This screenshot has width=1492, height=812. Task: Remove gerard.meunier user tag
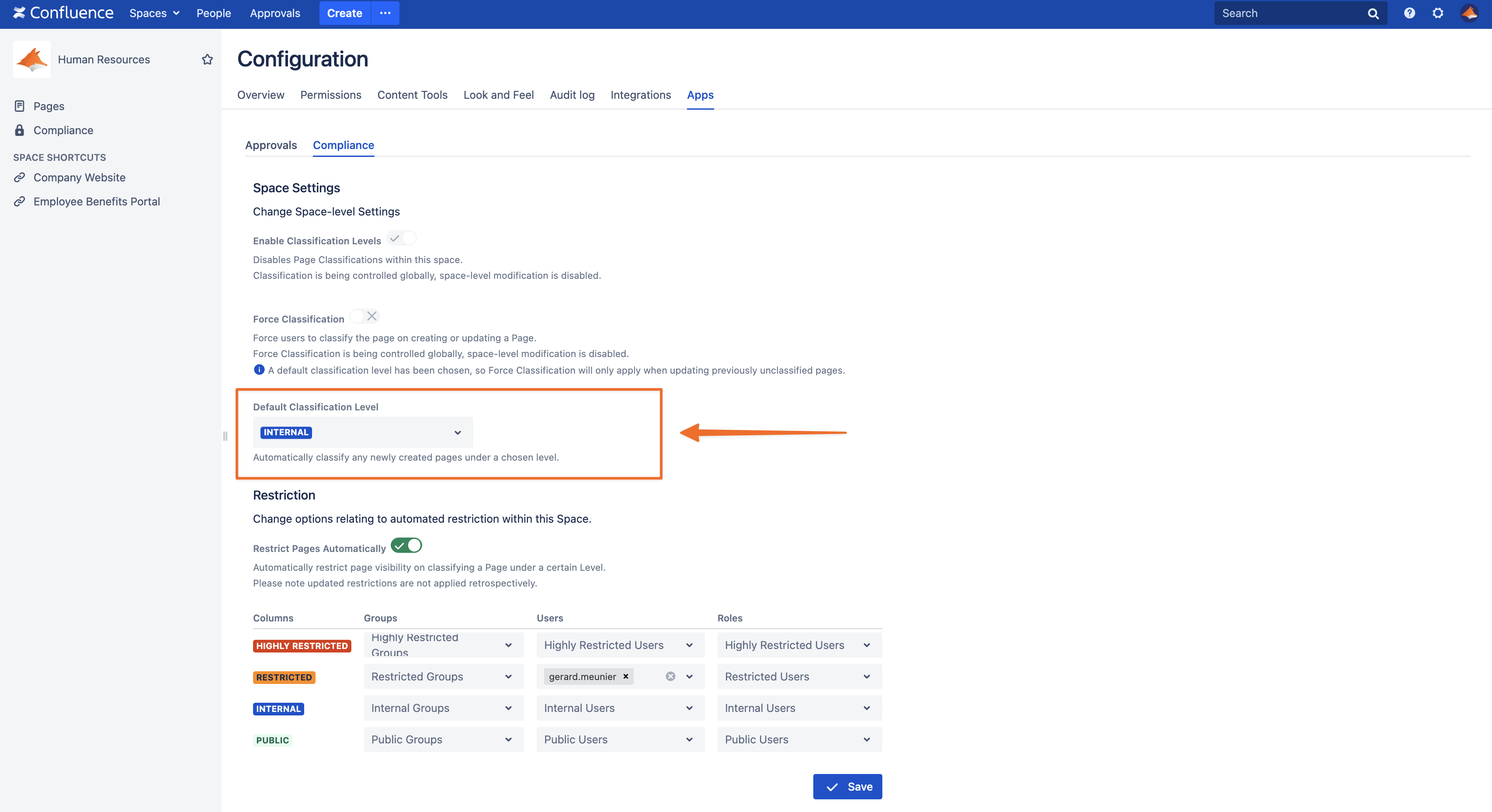click(625, 677)
